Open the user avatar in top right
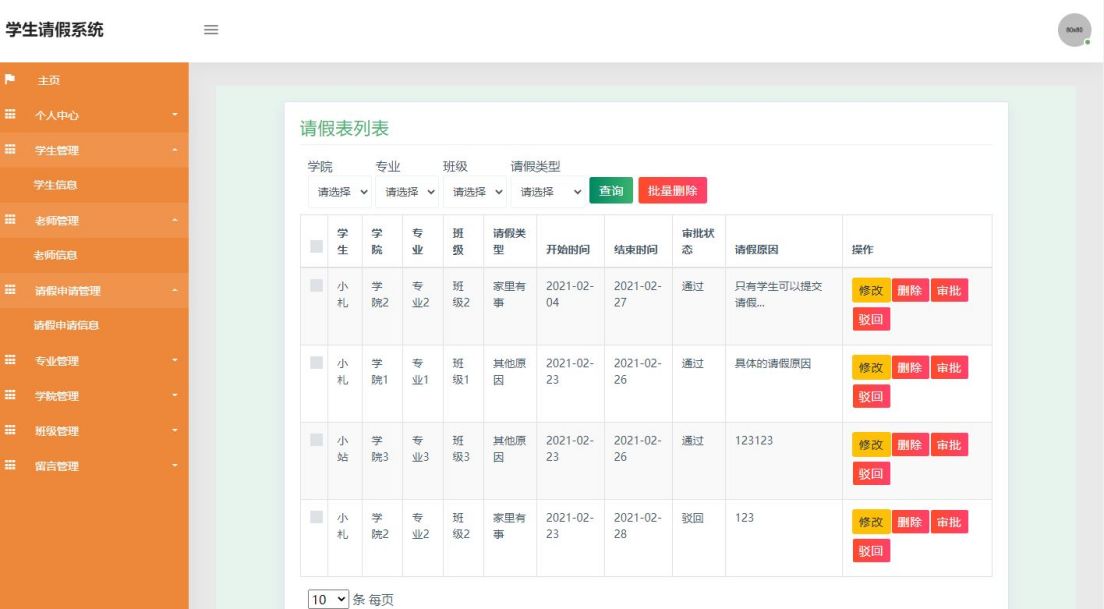The width and height of the screenshot is (1104, 609). (1074, 30)
